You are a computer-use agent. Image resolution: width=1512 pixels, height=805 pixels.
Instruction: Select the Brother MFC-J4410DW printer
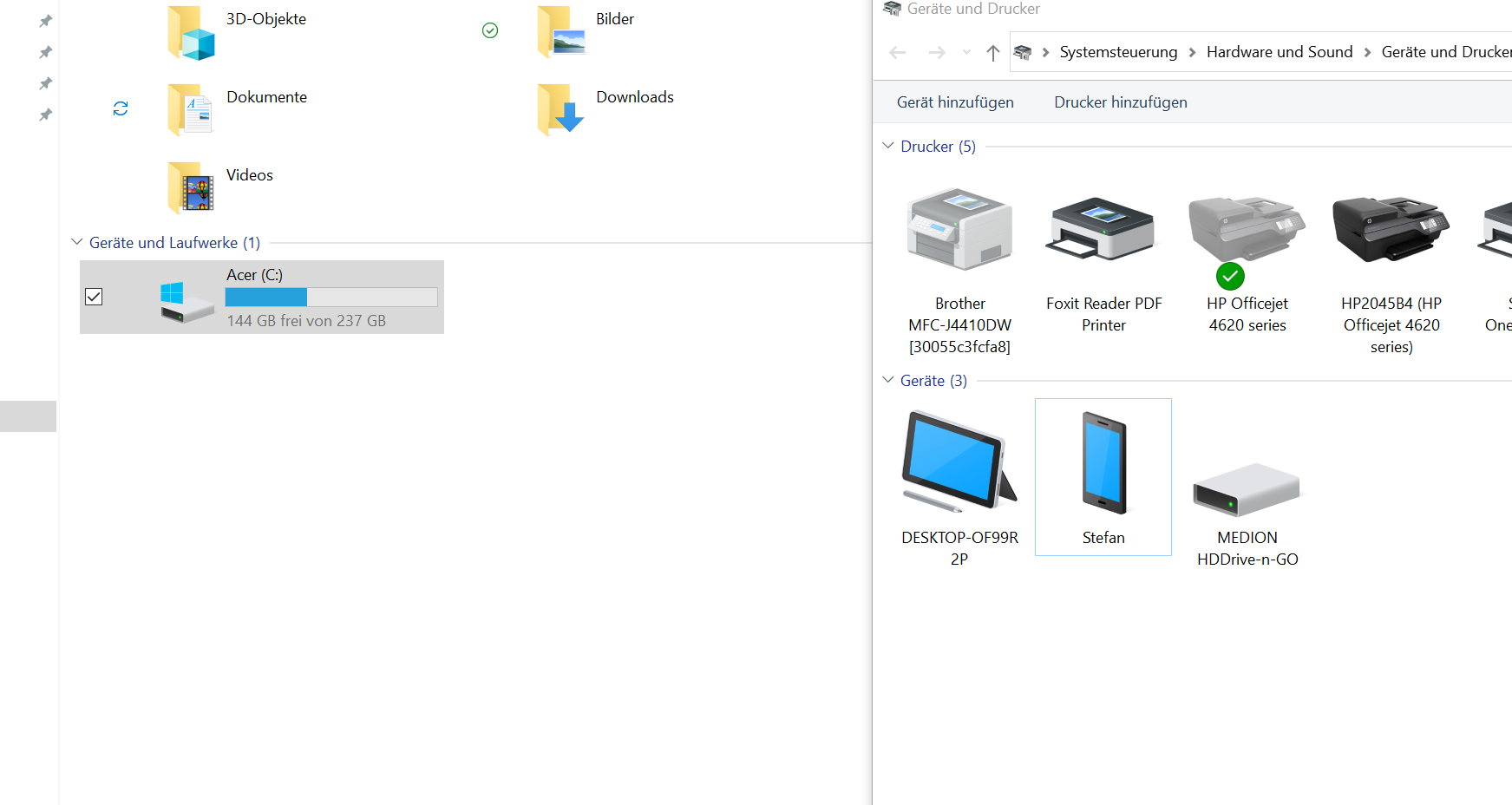pos(959,230)
